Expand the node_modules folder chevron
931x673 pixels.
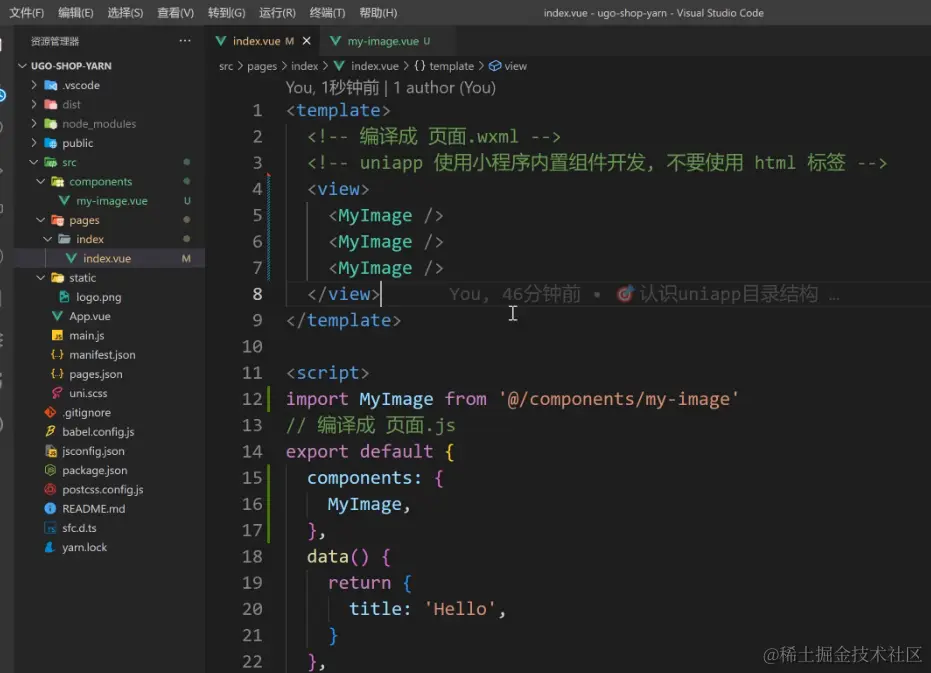34,124
